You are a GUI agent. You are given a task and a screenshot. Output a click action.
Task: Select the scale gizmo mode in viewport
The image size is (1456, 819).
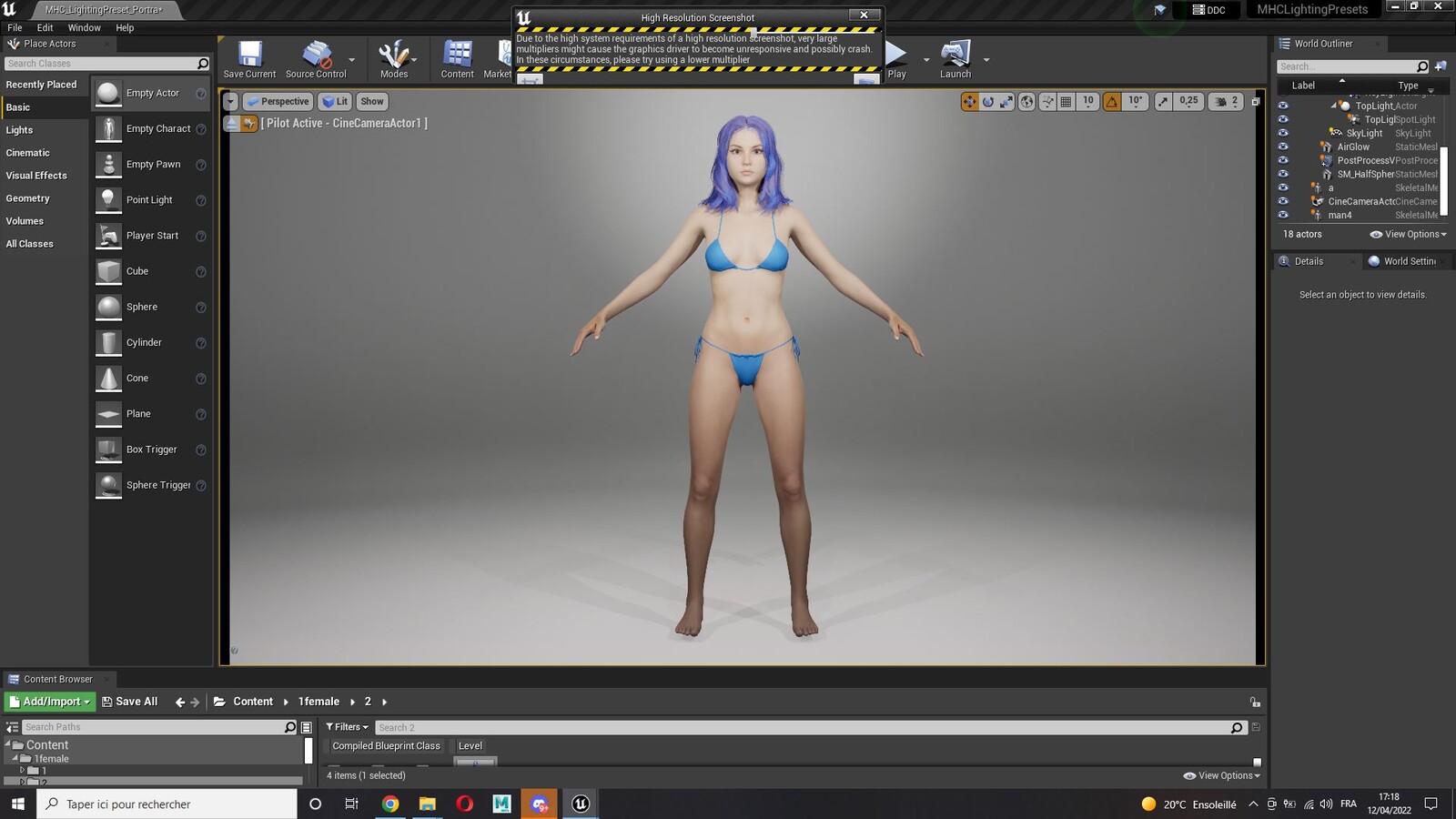click(x=1006, y=102)
